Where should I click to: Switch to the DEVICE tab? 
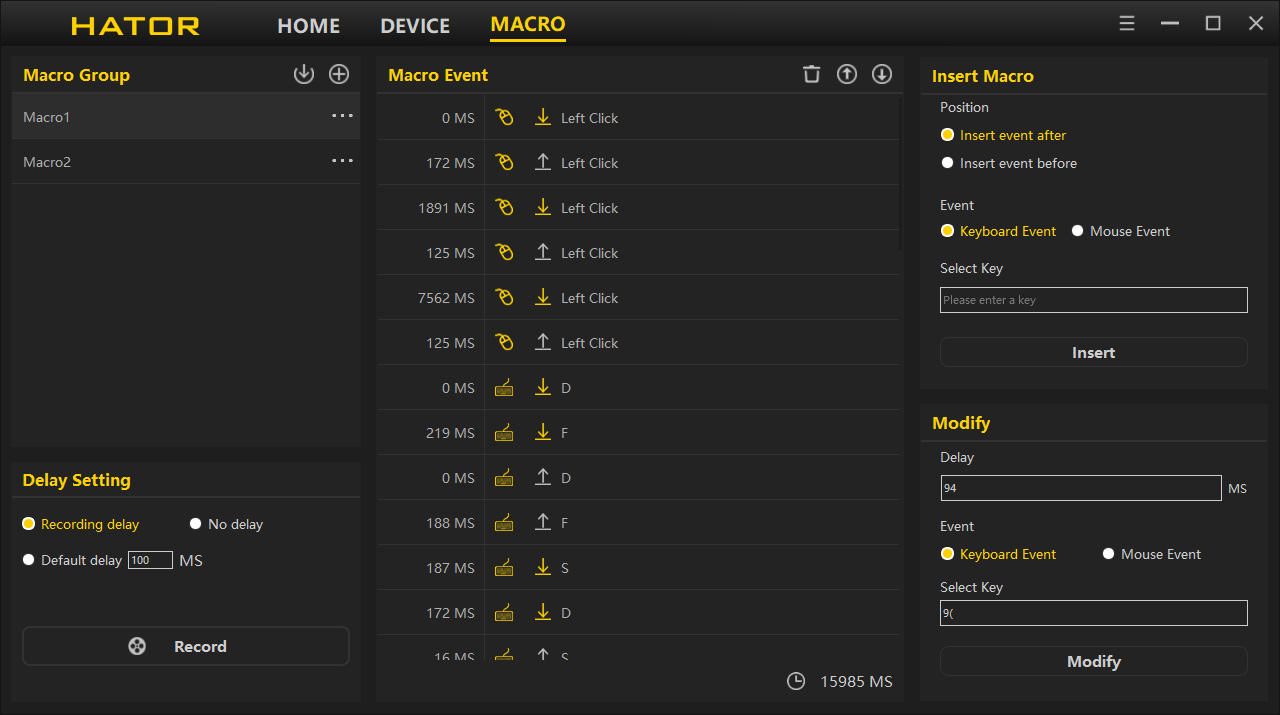click(415, 26)
